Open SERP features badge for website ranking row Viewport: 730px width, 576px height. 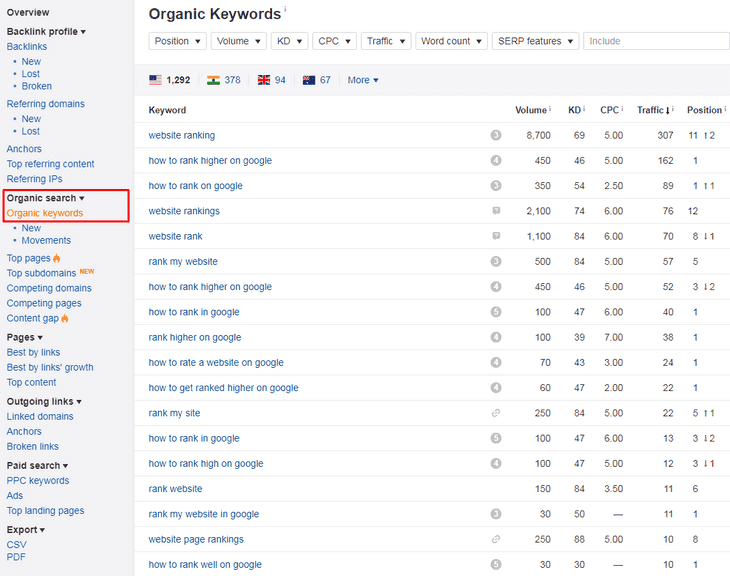pyautogui.click(x=496, y=135)
